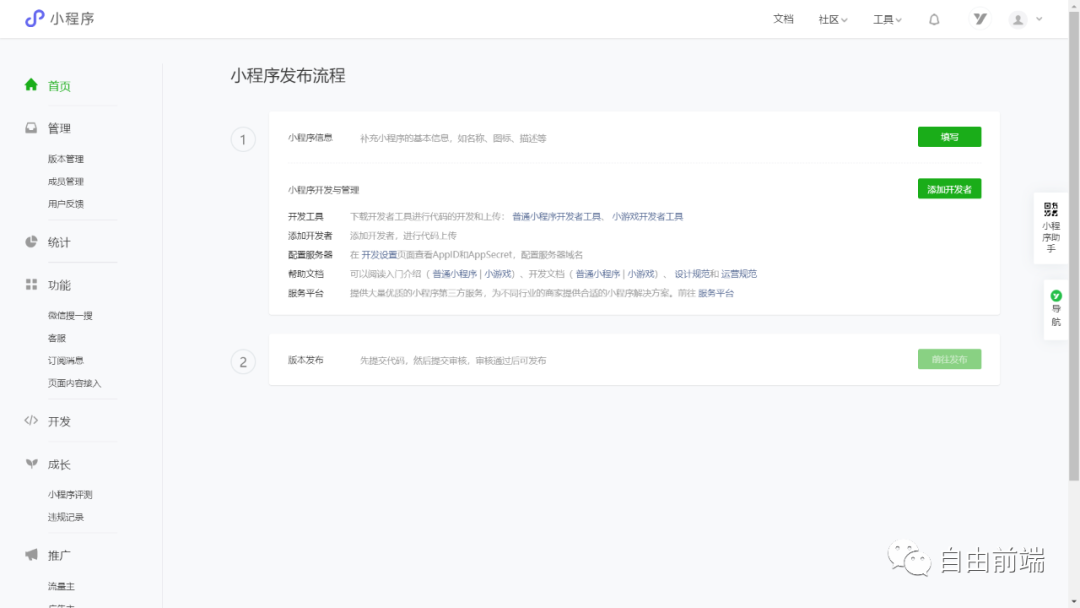Click the 功能 features grid icon
1080x608 pixels.
(33, 284)
